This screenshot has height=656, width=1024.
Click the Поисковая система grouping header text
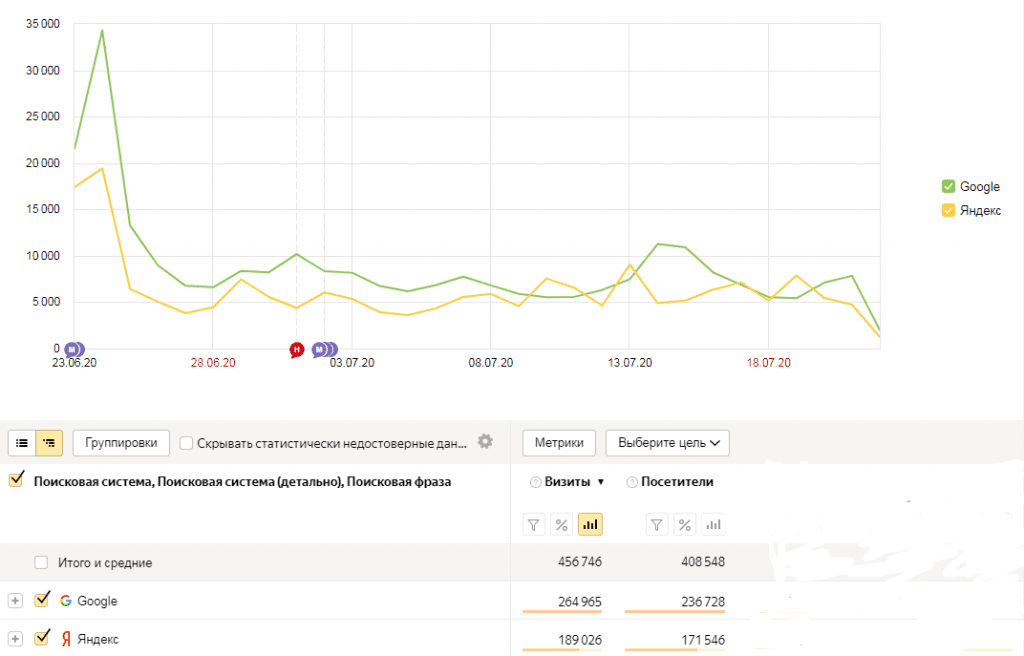[242, 482]
